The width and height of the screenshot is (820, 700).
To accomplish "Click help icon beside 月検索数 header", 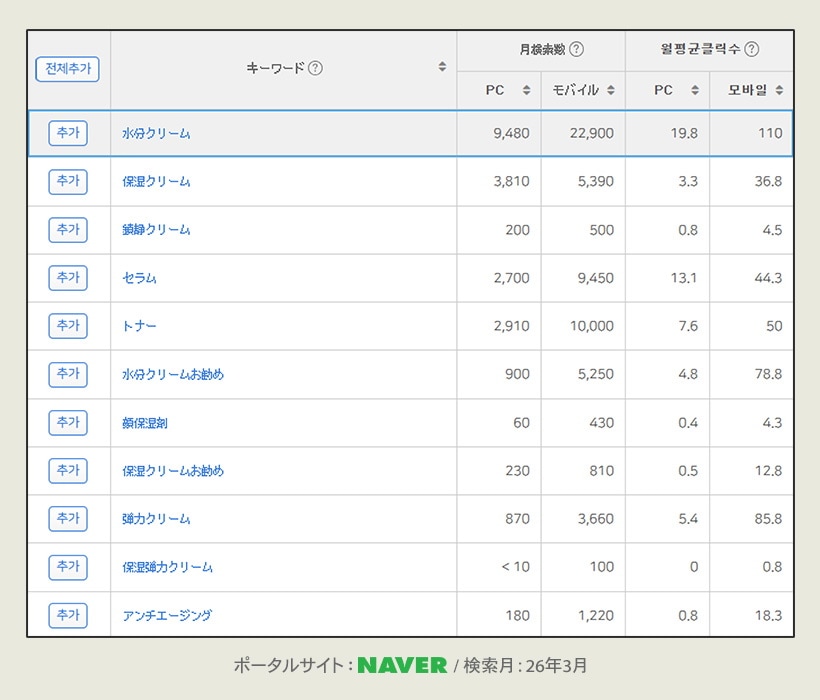I will pos(576,49).
